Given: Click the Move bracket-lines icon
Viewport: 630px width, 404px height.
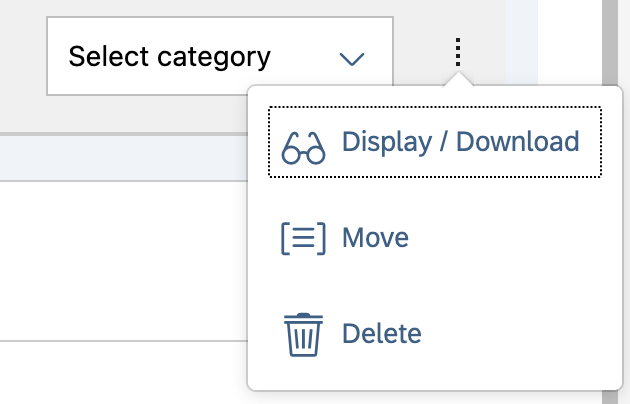Looking at the screenshot, I should [x=304, y=239].
